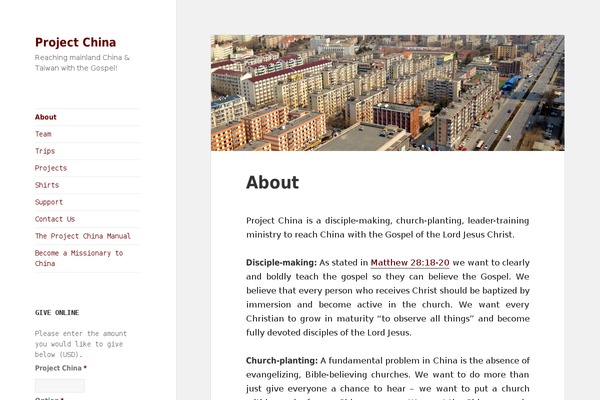Screen dimensions: 600x400
Task: Follow the Matthew 28:18-20 link
Action: pos(410,263)
